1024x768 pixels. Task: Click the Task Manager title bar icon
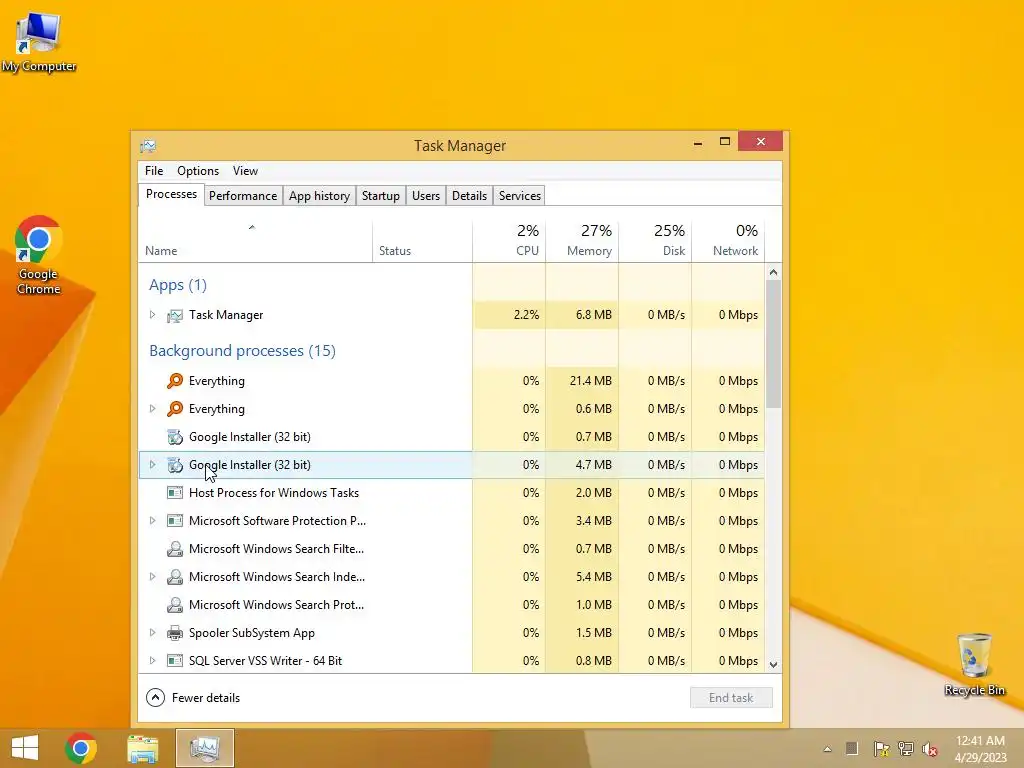point(148,145)
